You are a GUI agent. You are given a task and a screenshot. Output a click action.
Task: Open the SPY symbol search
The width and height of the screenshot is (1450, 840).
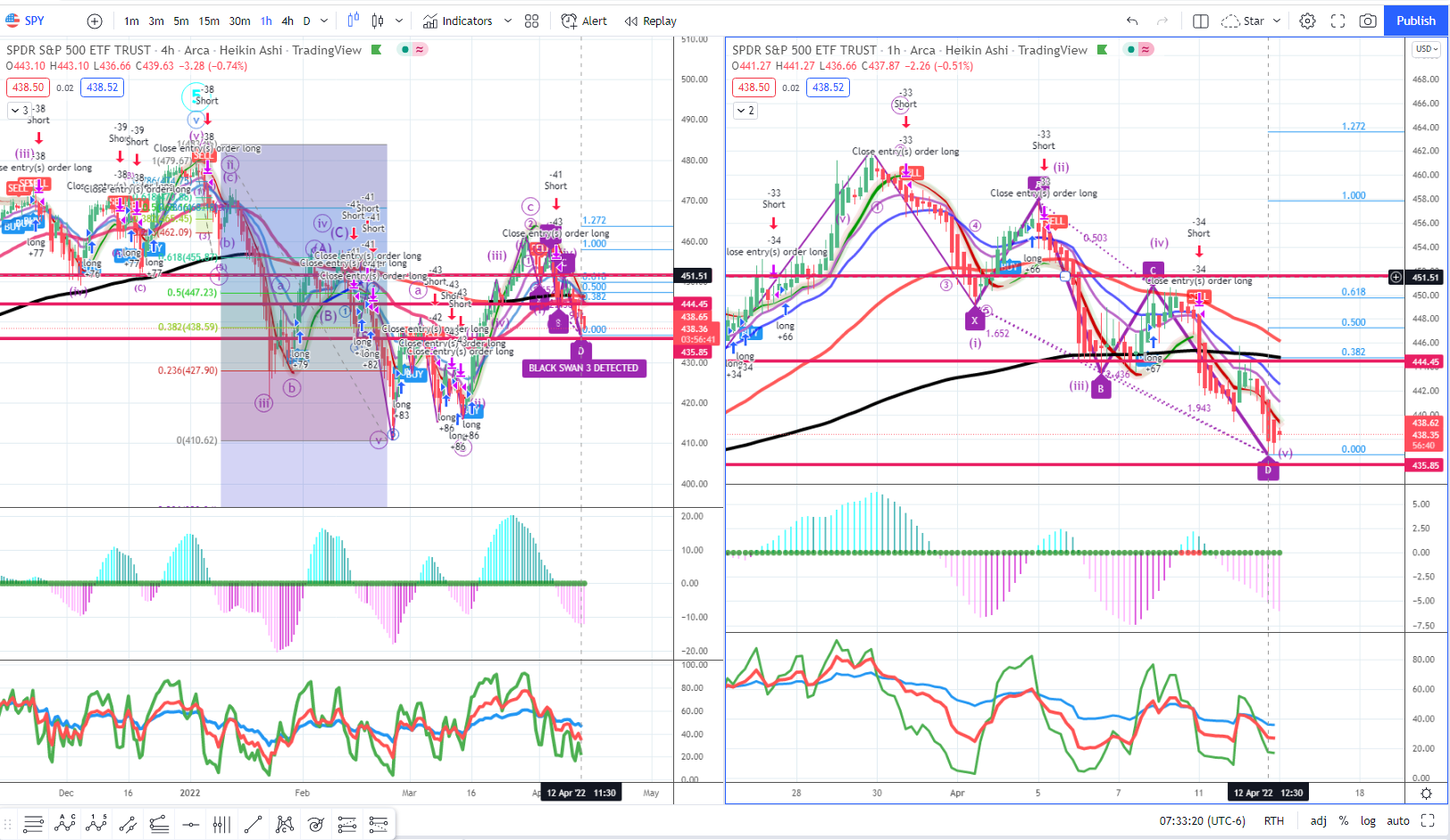(25, 21)
